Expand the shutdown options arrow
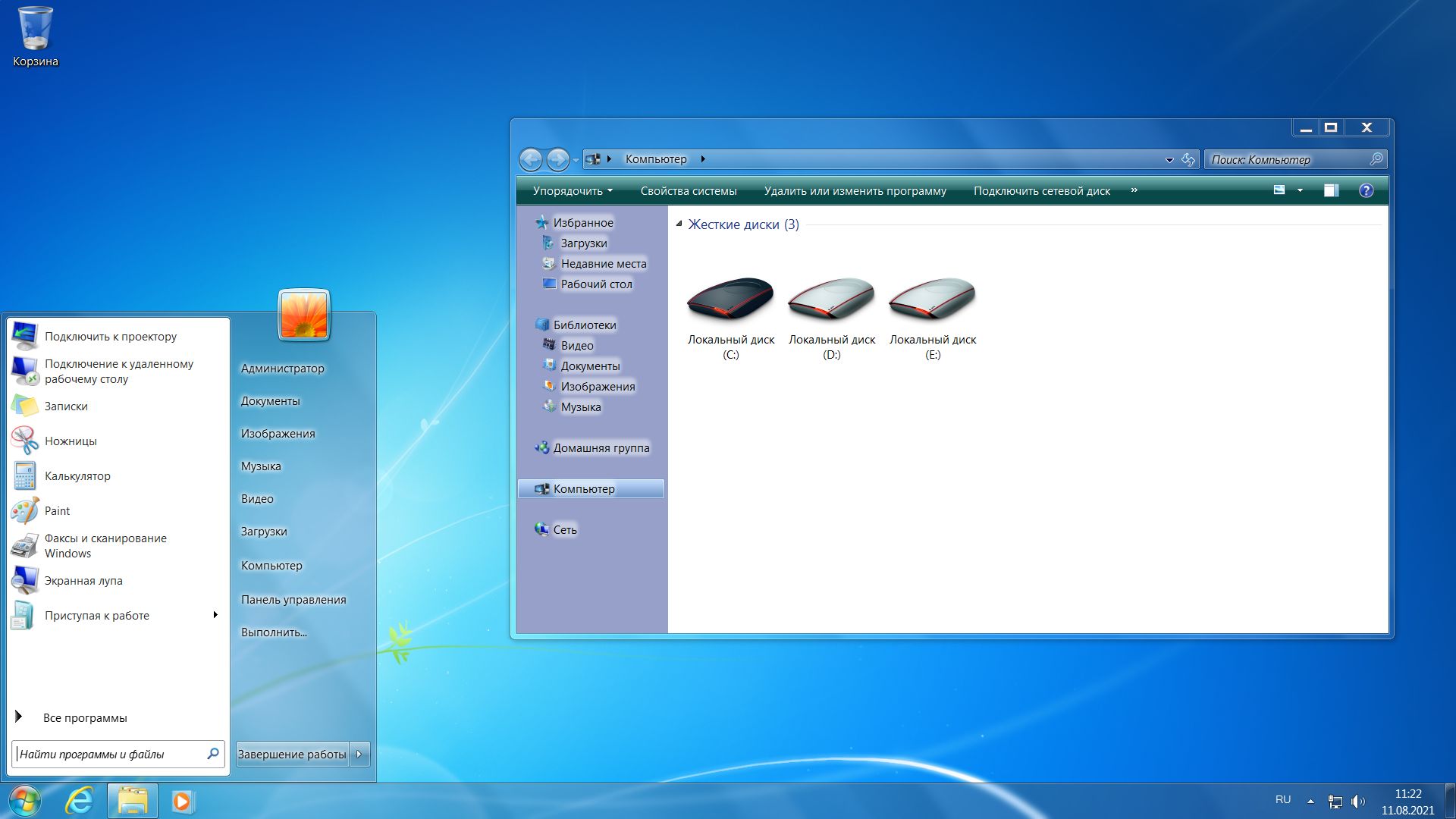Screen dimensions: 1456x819 [360, 754]
